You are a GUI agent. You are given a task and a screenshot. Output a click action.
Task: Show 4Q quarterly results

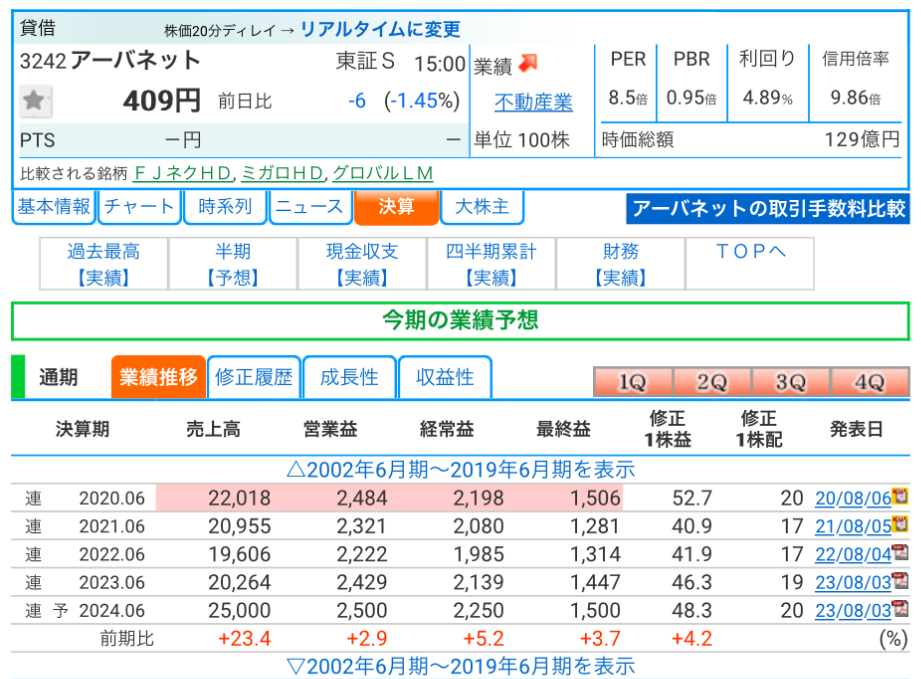[x=870, y=382]
